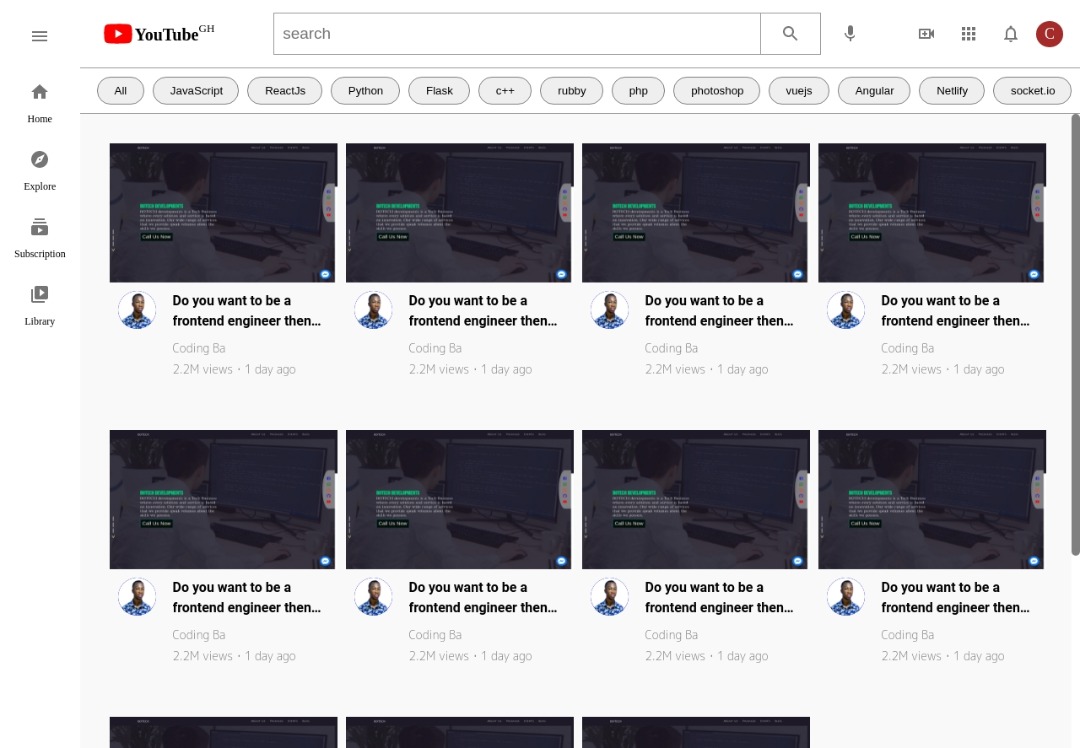Select the rubby filter chip

click(x=572, y=91)
